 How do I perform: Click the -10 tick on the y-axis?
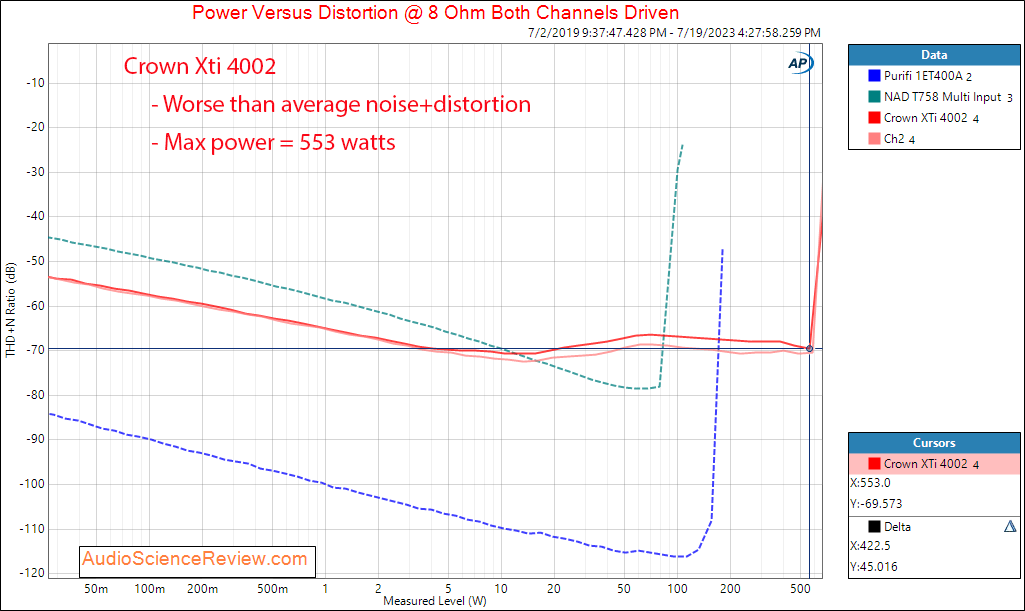[x=35, y=83]
